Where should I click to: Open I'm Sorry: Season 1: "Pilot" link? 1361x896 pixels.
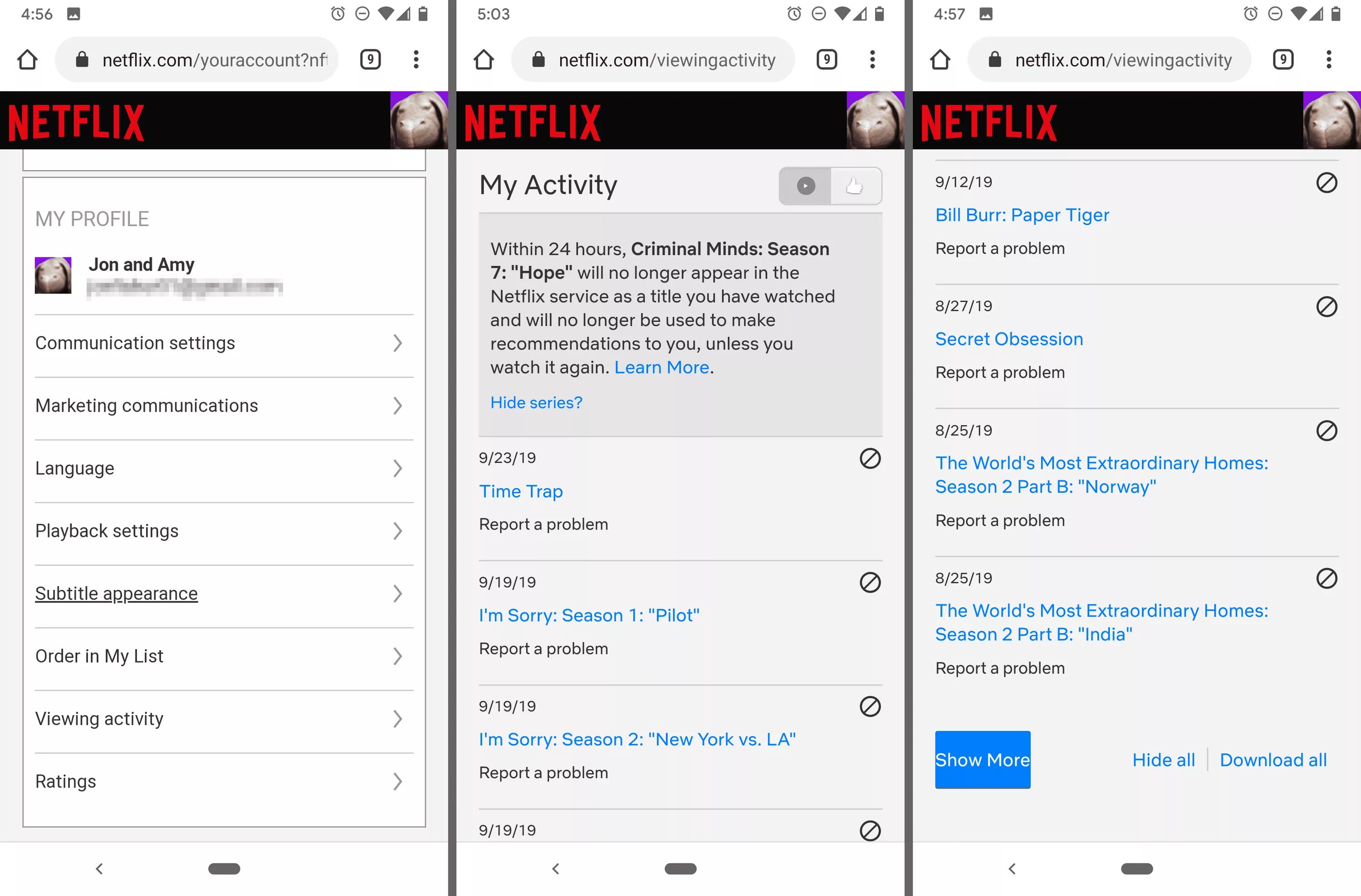(x=589, y=615)
